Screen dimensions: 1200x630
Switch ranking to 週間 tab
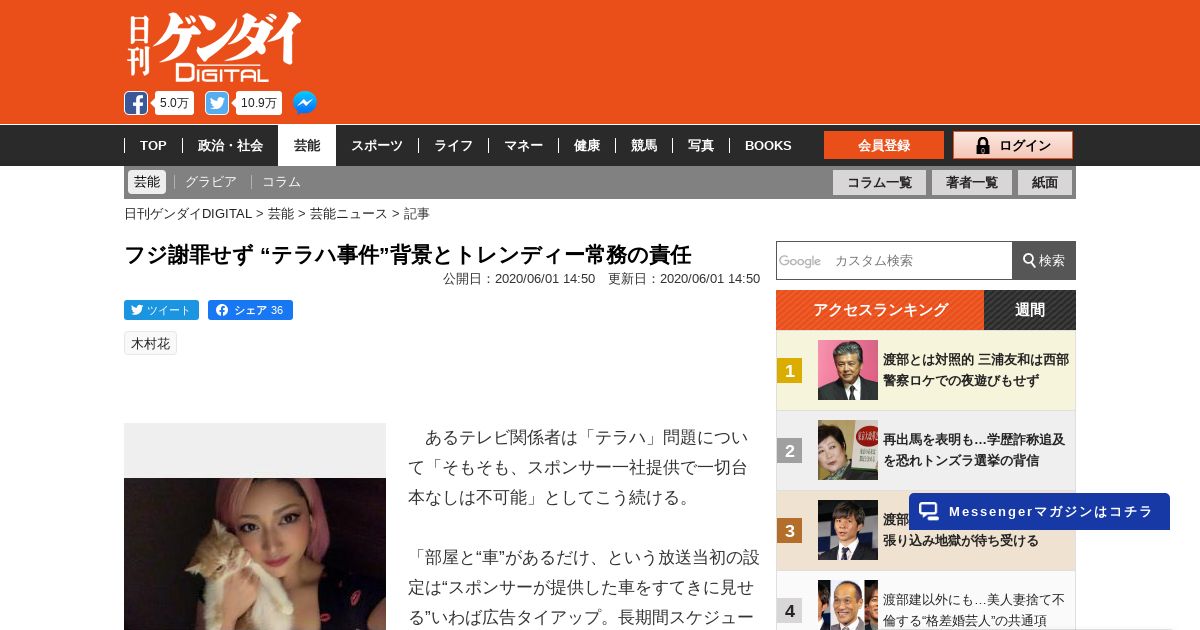tap(1030, 310)
